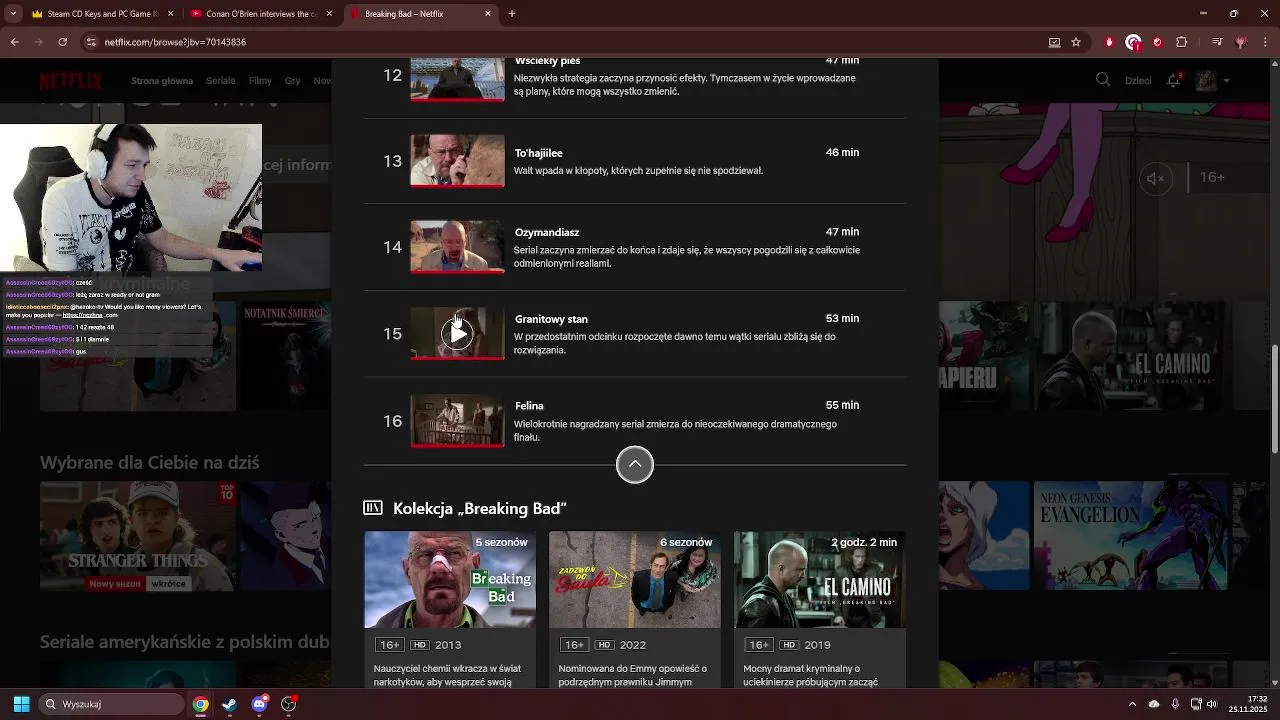The width and height of the screenshot is (1280, 720).
Task: Open the red hand ad-blocker extension
Action: click(1109, 42)
